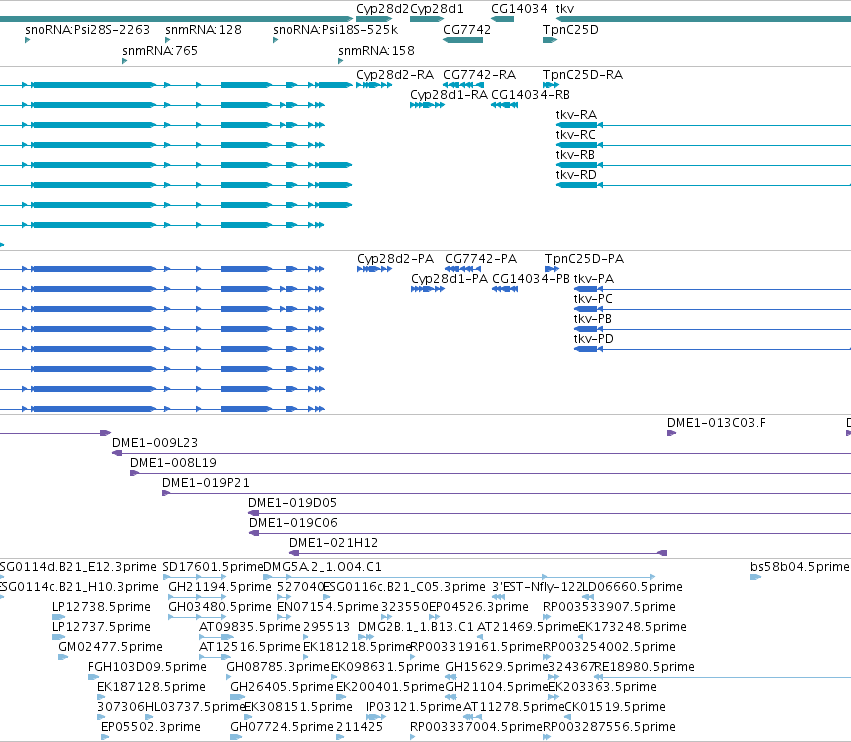Click the GH08785.3prime EST label
Viewport: 851px width, 742px height.
[278, 667]
